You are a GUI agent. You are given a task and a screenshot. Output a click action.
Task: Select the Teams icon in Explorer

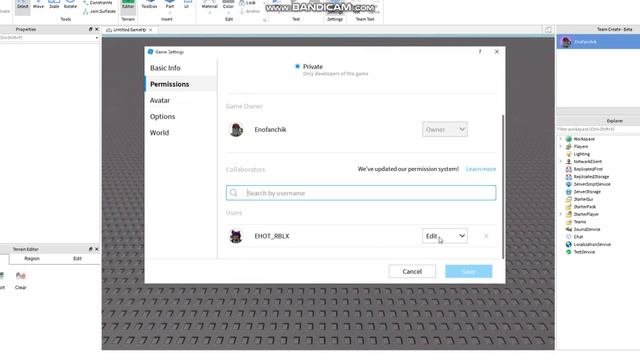click(569, 222)
